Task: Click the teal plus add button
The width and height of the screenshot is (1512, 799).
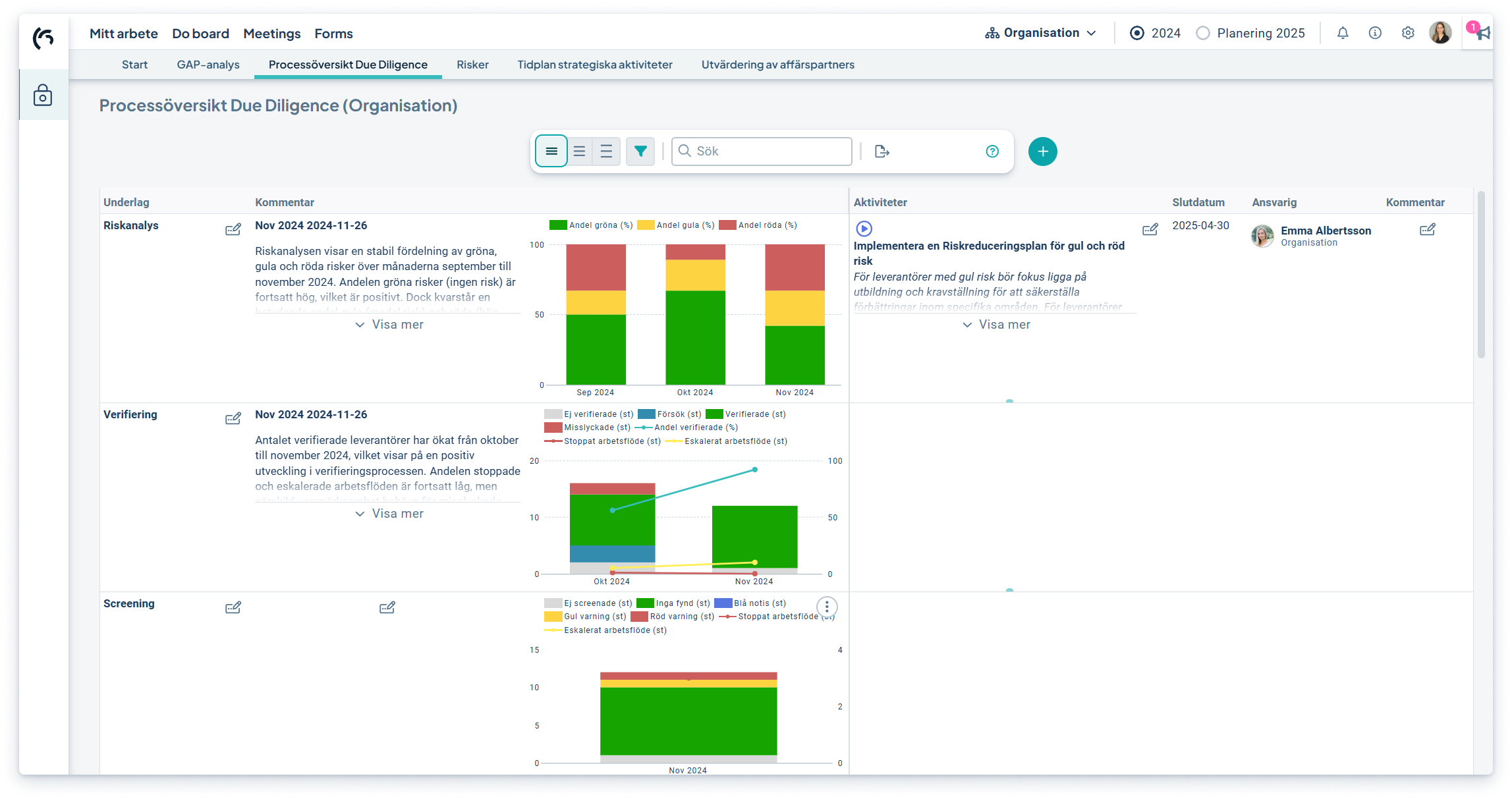Action: (1043, 152)
